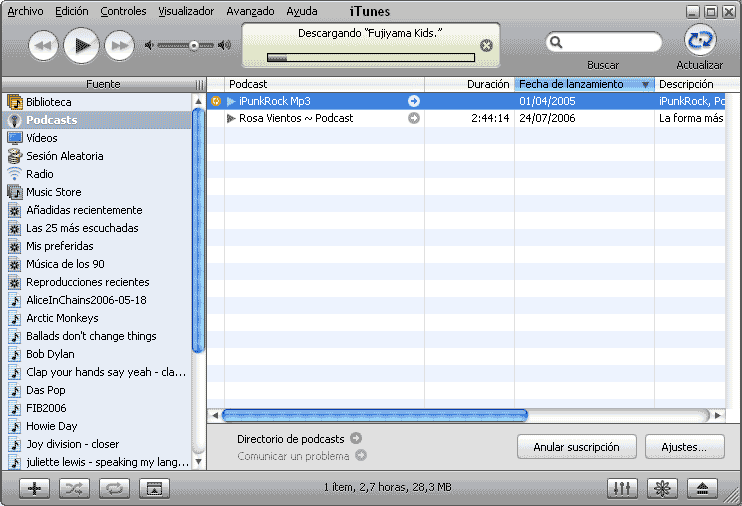Open the Directorio de podcasts link
742x506 pixels.
[x=291, y=439]
